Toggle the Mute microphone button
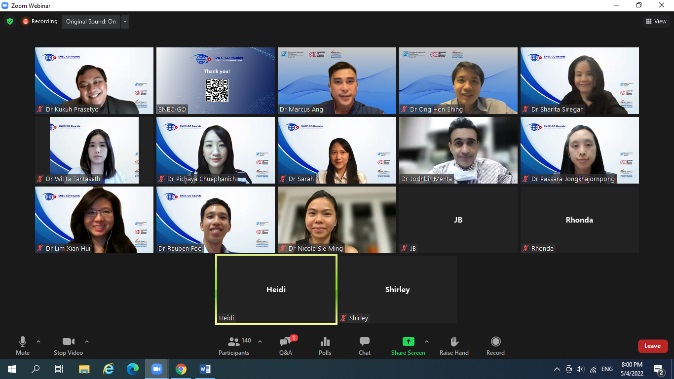674x379 pixels. 23,345
